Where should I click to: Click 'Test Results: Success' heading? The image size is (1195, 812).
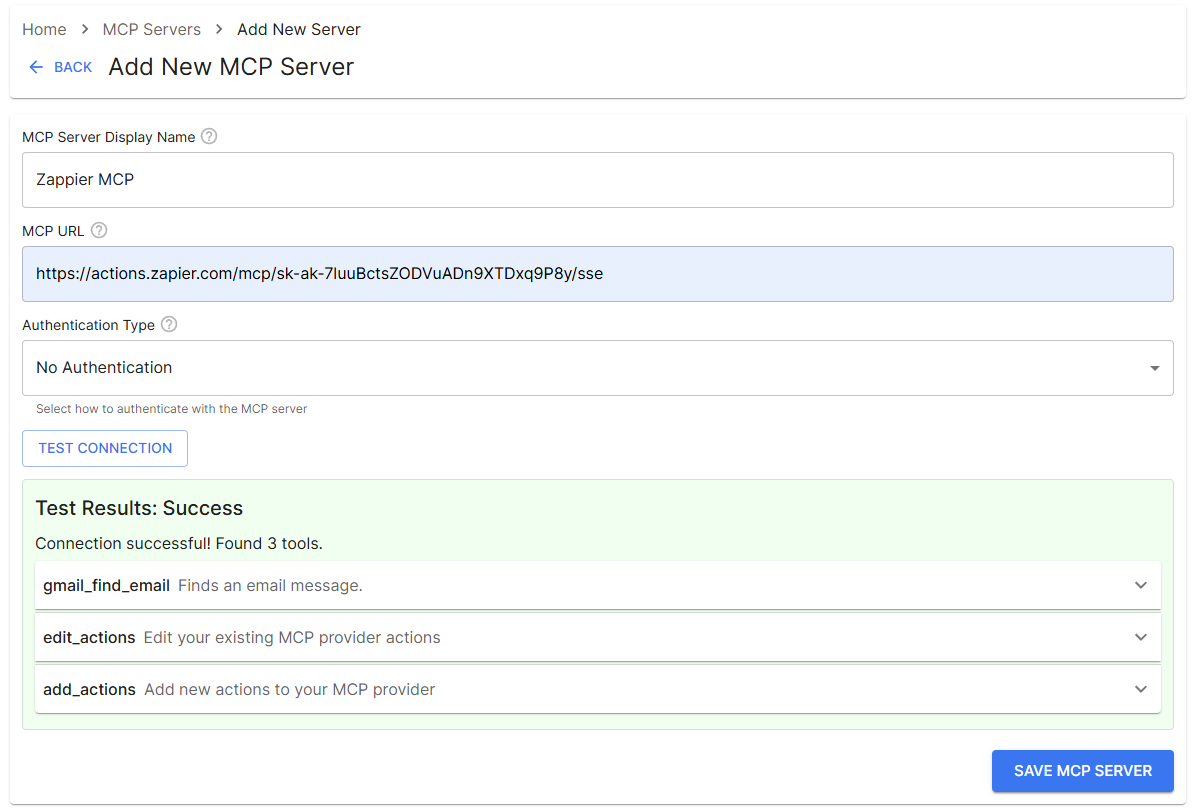(x=139, y=508)
